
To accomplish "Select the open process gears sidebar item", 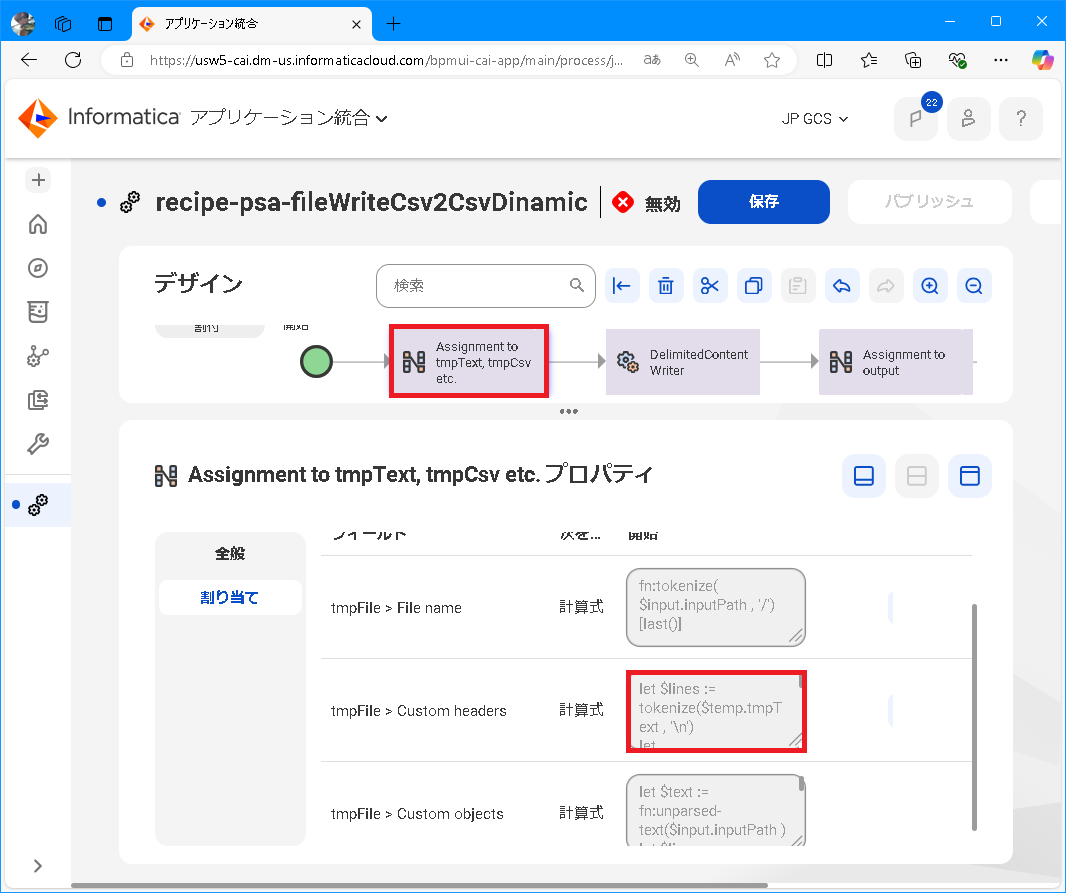I will point(38,505).
